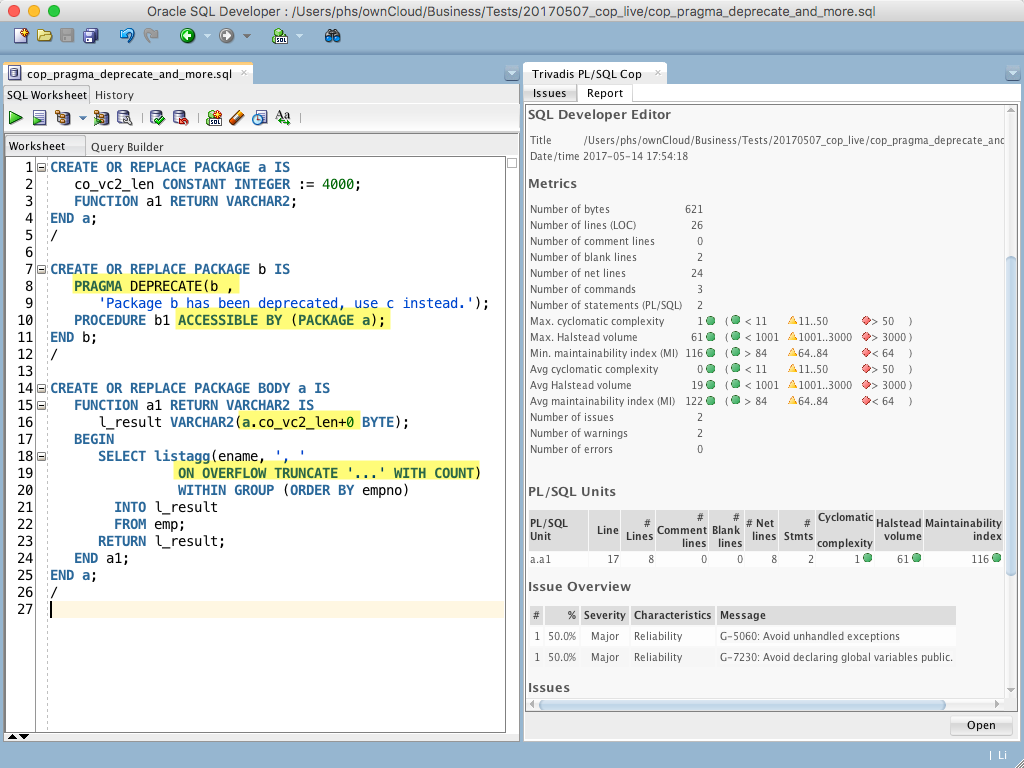1024x768 pixels.
Task: Switch to the Issues tab
Action: tap(549, 93)
